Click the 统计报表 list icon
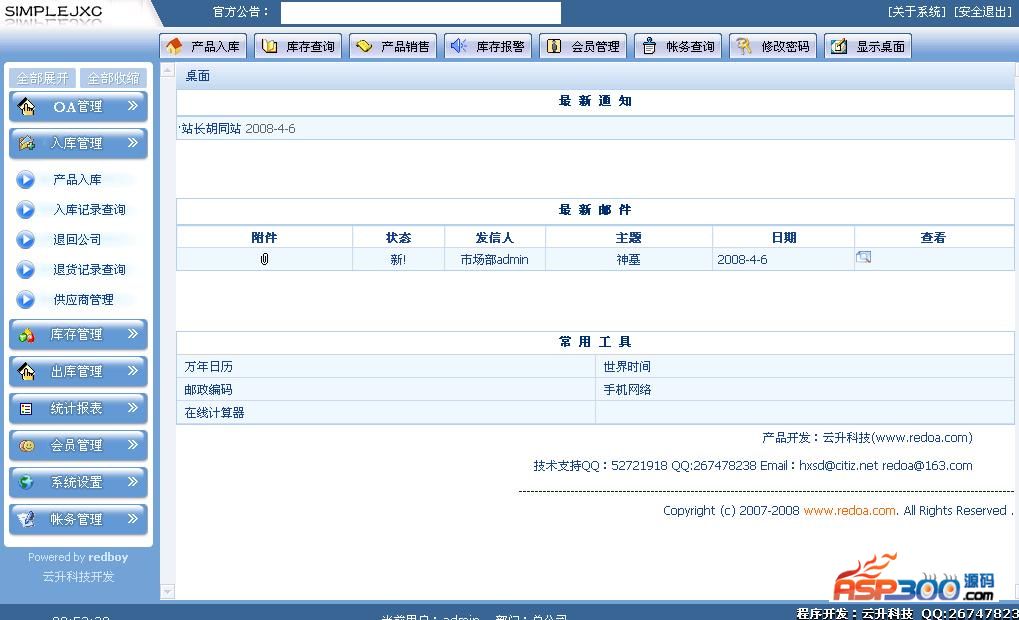Image resolution: width=1019 pixels, height=620 pixels. click(x=26, y=409)
